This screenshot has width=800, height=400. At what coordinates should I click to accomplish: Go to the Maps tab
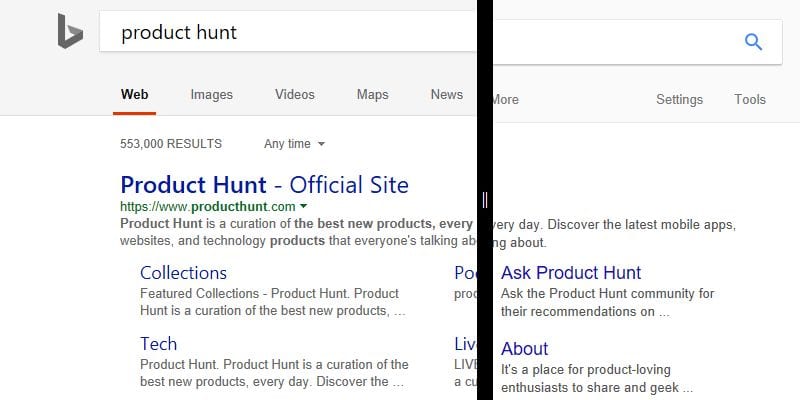[372, 95]
